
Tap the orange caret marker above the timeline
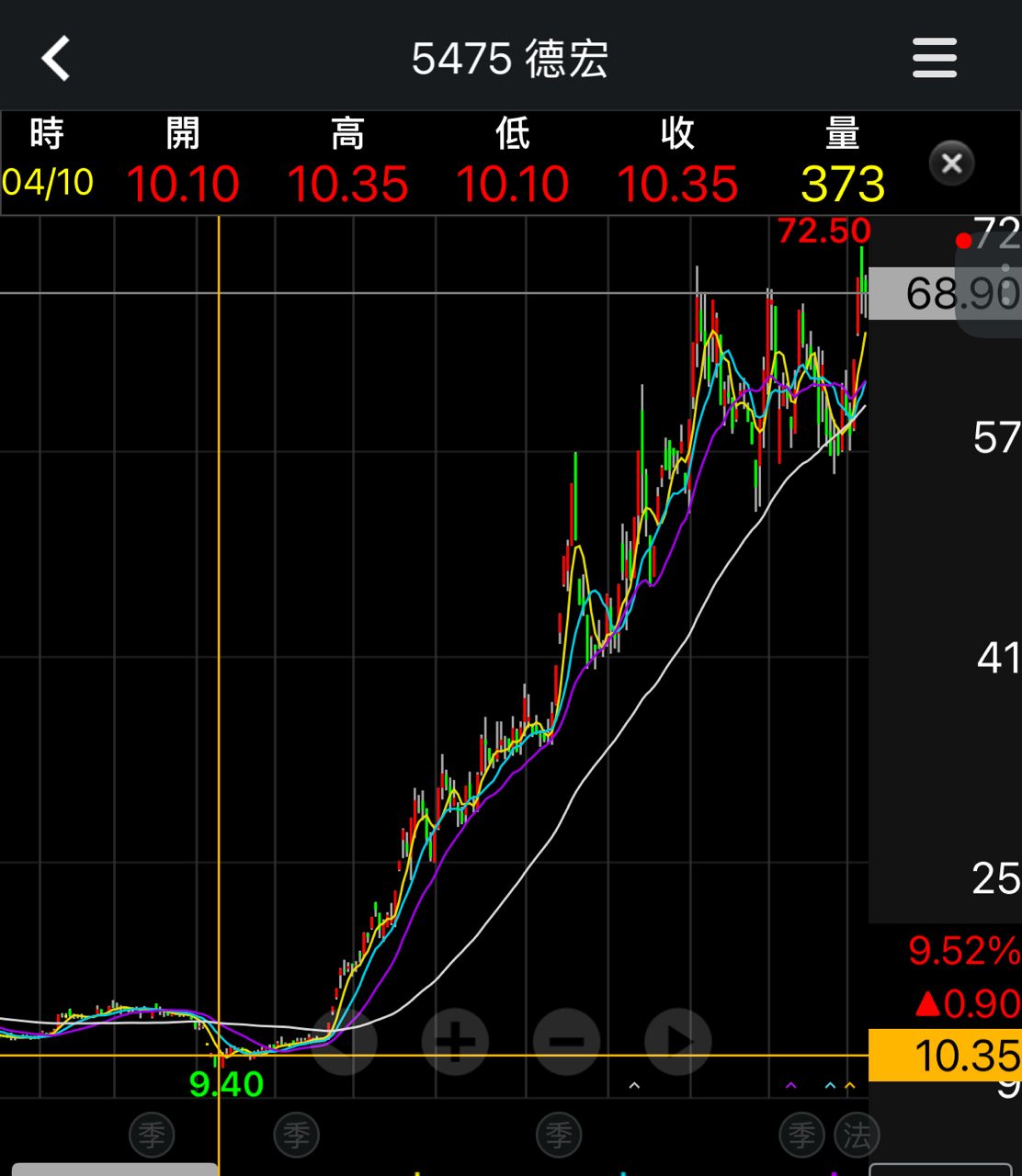(x=849, y=1087)
